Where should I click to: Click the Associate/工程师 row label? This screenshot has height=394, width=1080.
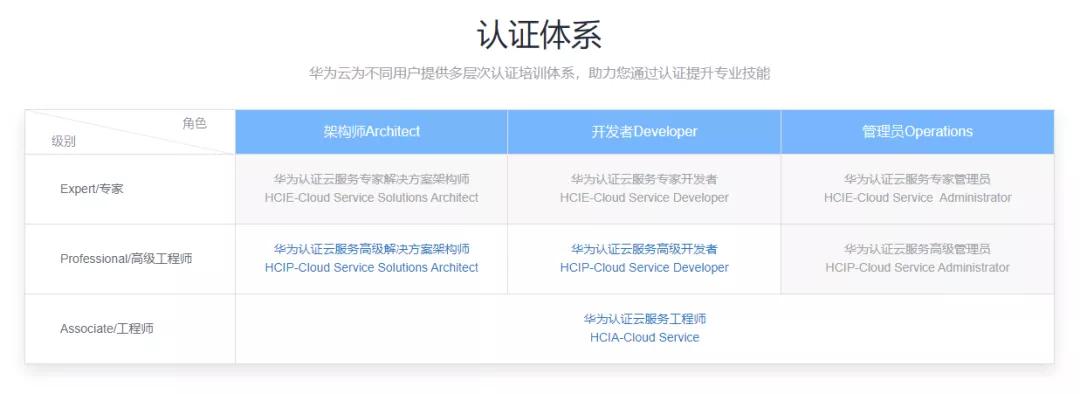pos(107,329)
